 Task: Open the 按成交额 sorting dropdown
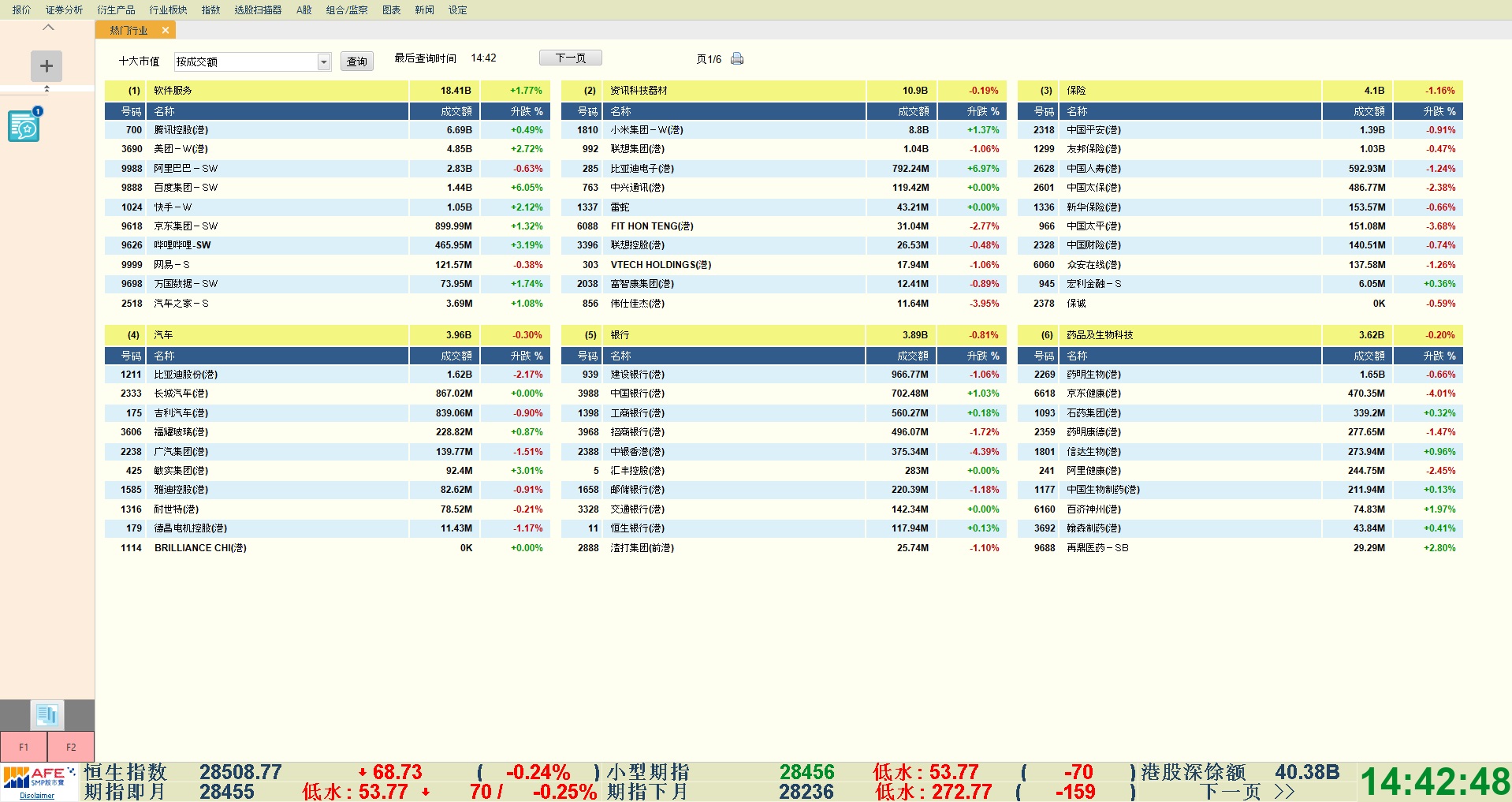pyautogui.click(x=323, y=62)
